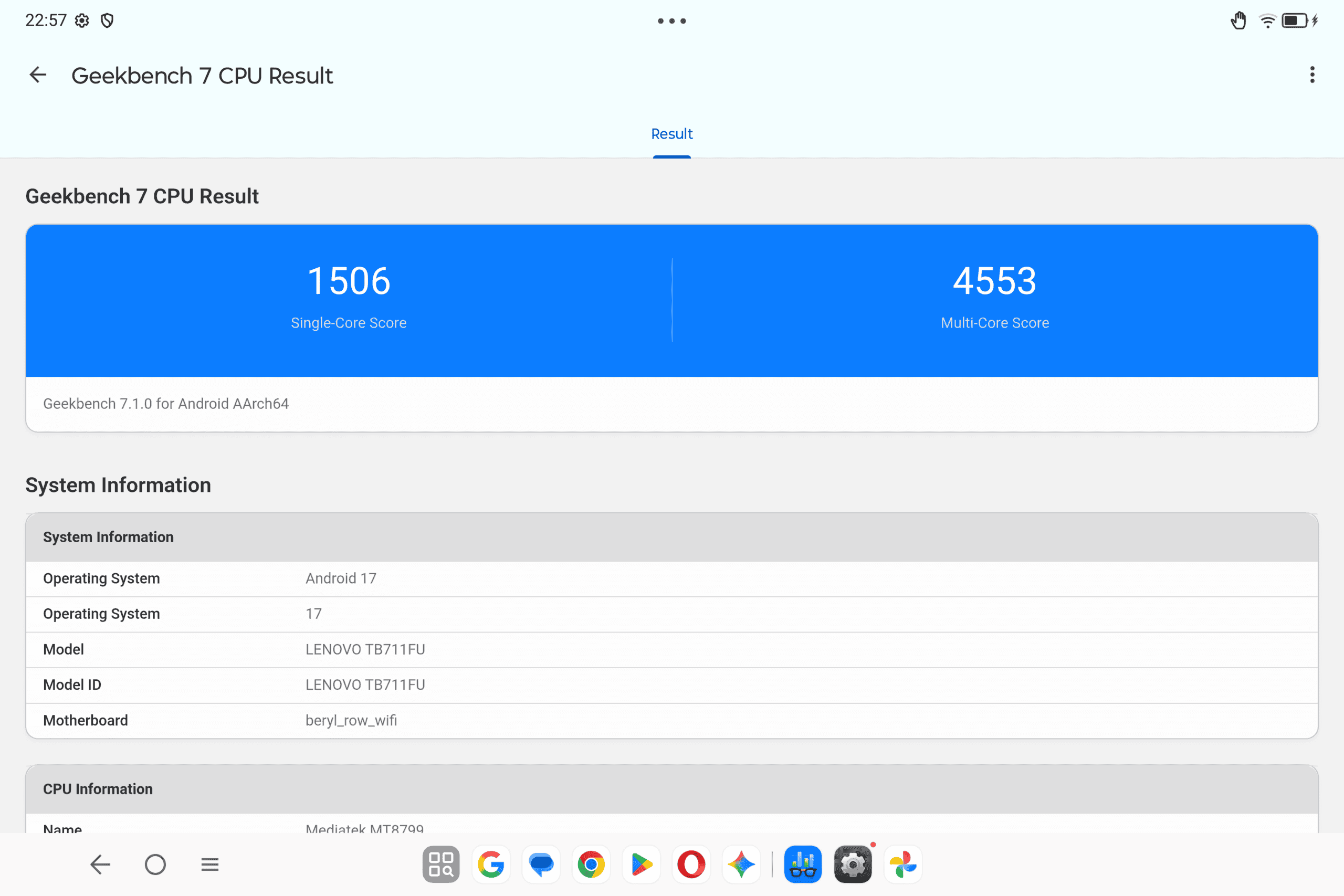Tap the three-dot window handle at top
The height and width of the screenshot is (896, 1344).
click(672, 21)
